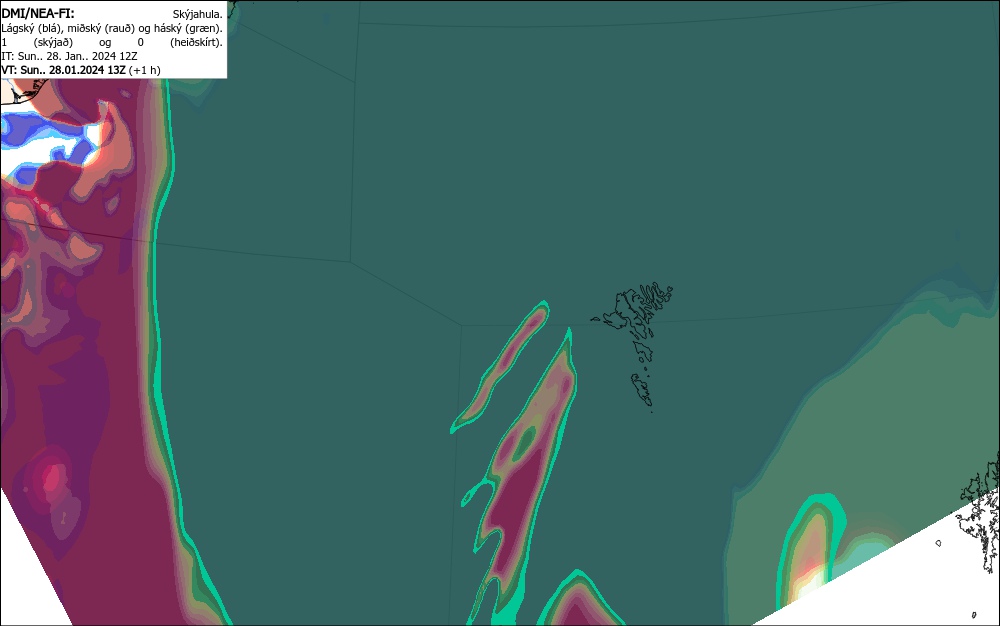Click the "Lágský (blá), miðský (rauð)" legend line
Screen dimensions: 1000x626
[112, 28]
